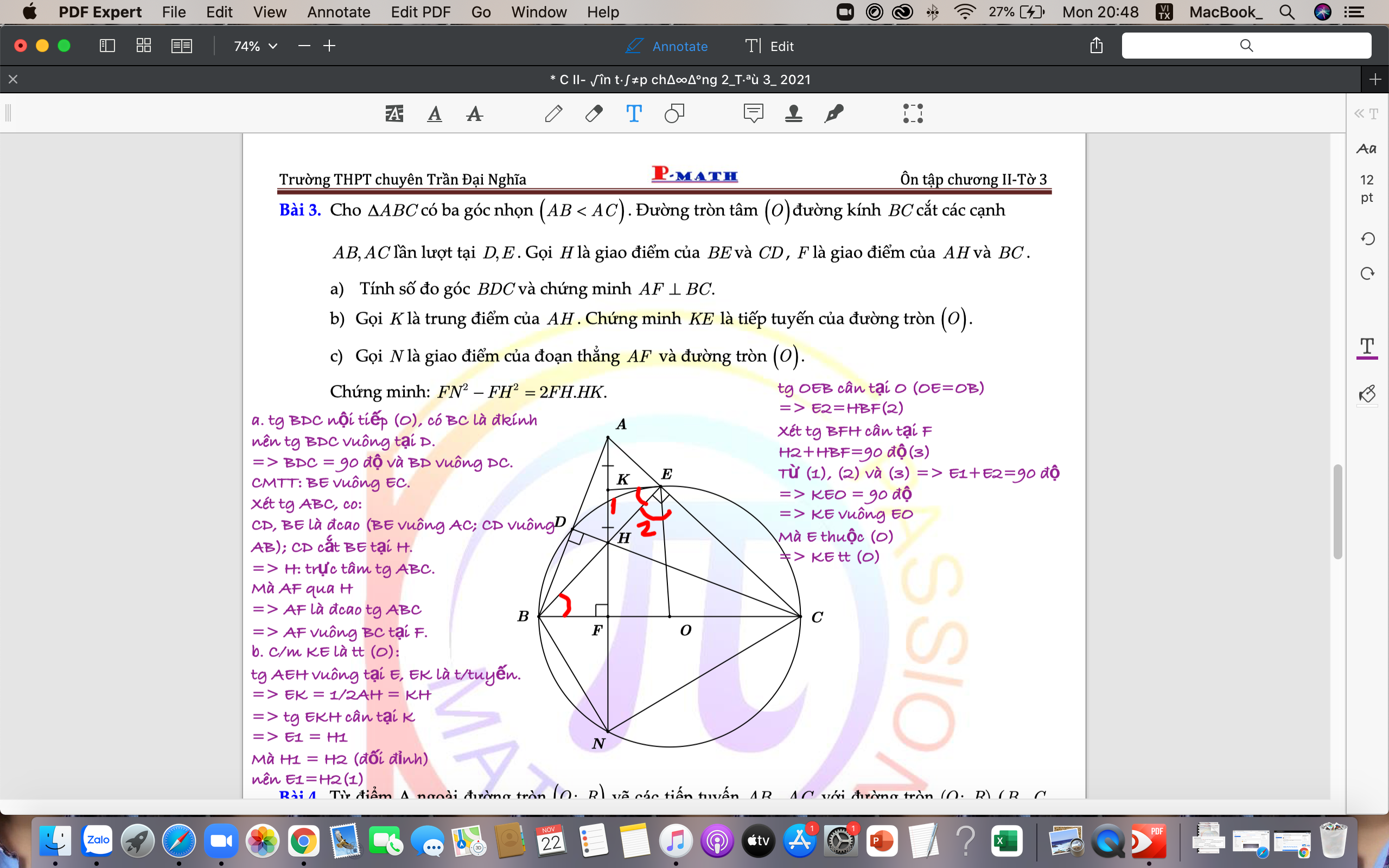Open Excel from the Dock
Screen dimensions: 1389x868
tap(1006, 841)
